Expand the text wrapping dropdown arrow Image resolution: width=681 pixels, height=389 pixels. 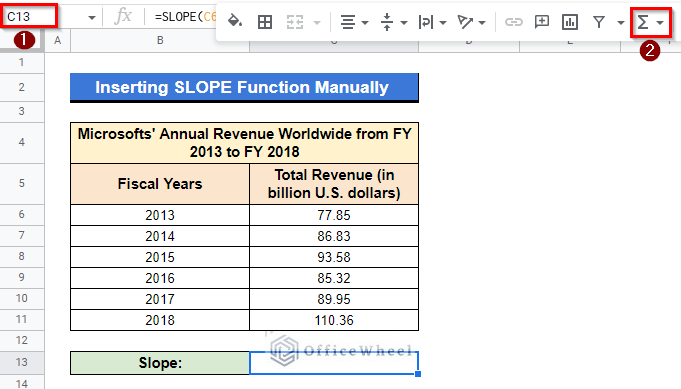click(x=443, y=23)
